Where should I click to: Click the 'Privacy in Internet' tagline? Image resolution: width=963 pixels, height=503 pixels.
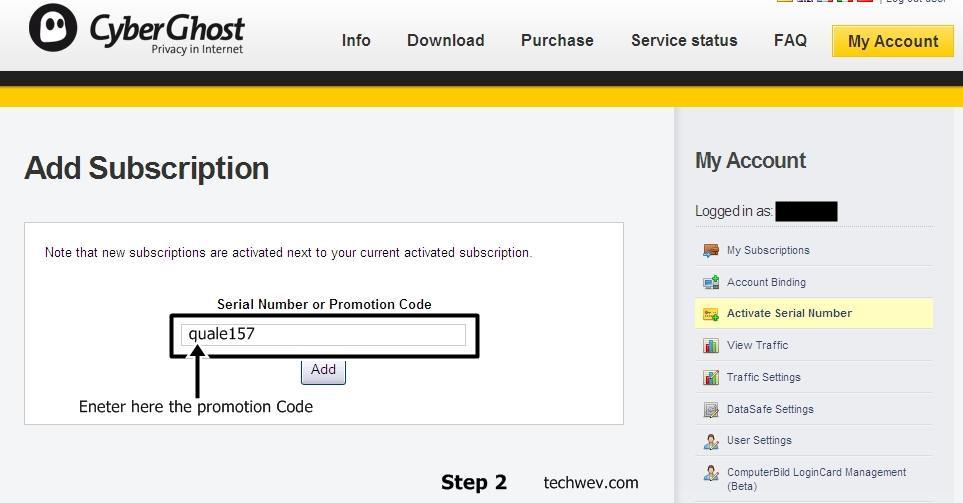pyautogui.click(x=197, y=49)
